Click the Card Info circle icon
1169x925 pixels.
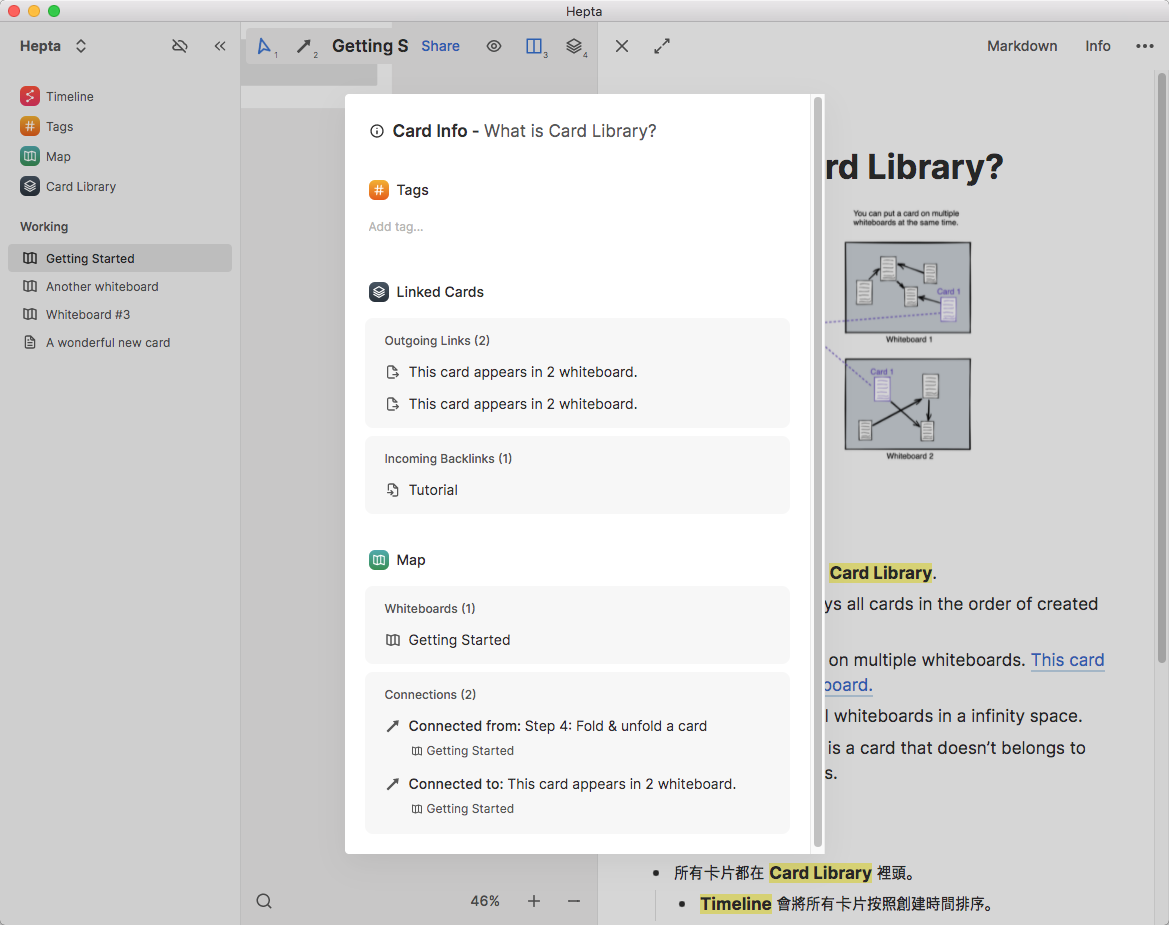pyautogui.click(x=377, y=131)
